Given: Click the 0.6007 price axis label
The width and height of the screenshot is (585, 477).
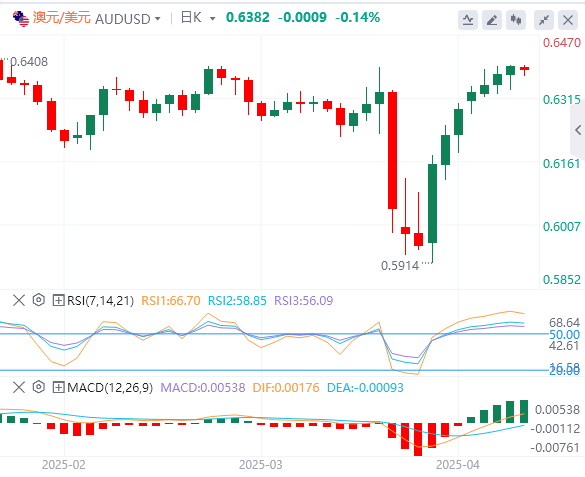Looking at the screenshot, I should [x=562, y=226].
